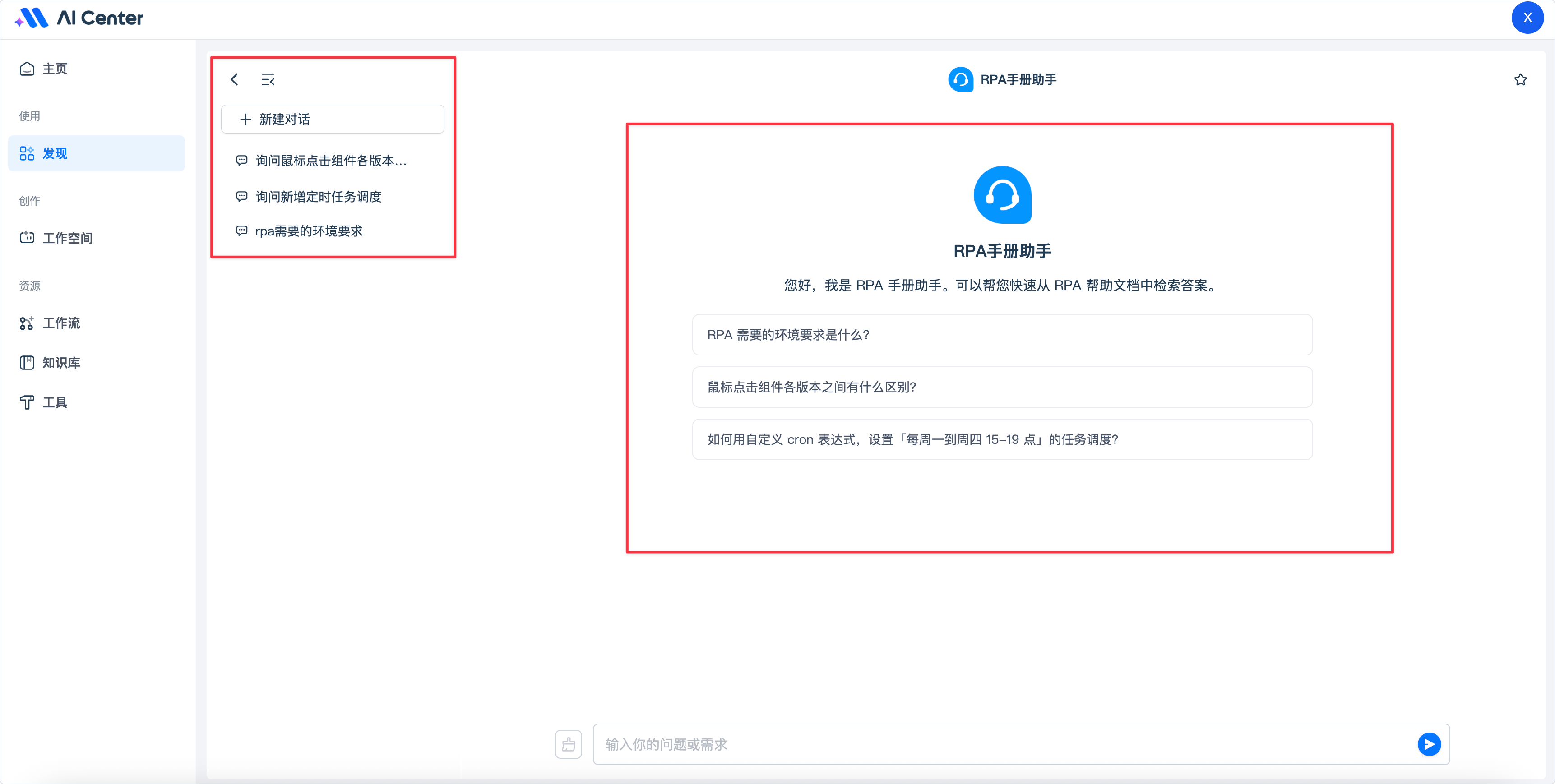
Task: Click the 工作空间 icon
Action: coord(27,238)
